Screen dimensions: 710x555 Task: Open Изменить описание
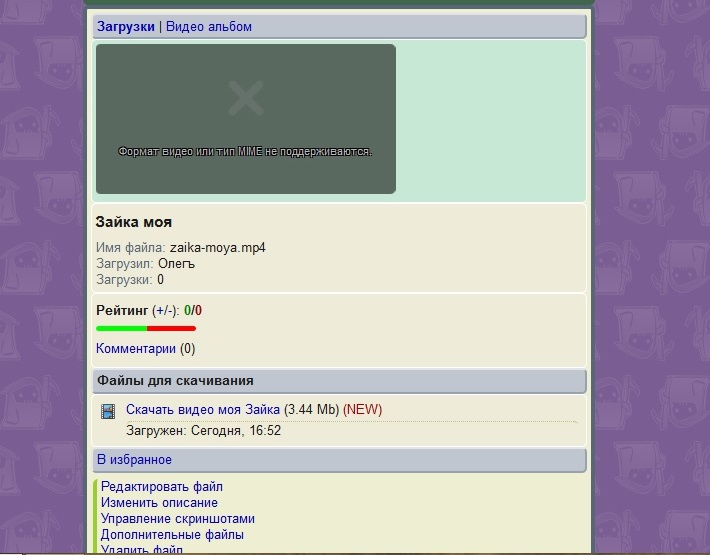point(159,502)
